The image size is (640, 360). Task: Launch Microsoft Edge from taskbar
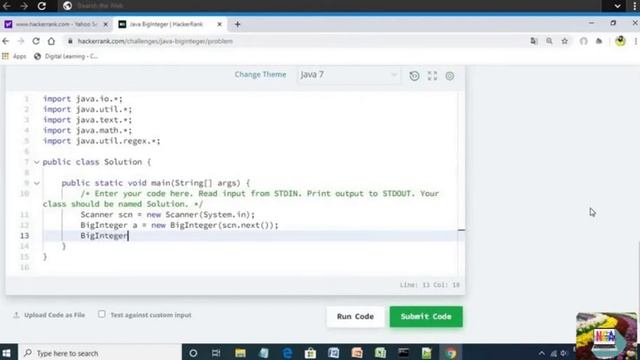(287, 353)
